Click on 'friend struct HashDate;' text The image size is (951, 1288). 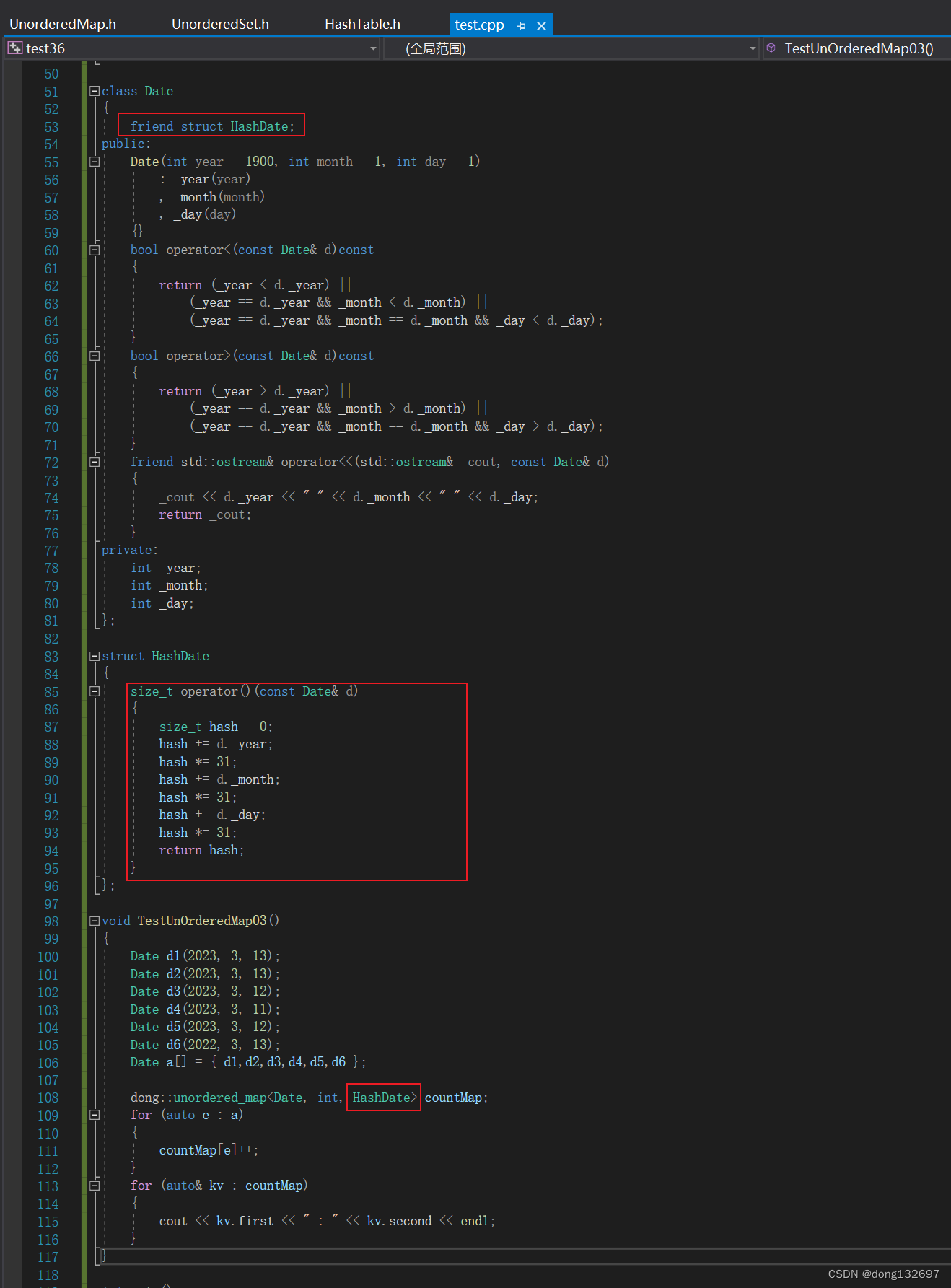212,126
